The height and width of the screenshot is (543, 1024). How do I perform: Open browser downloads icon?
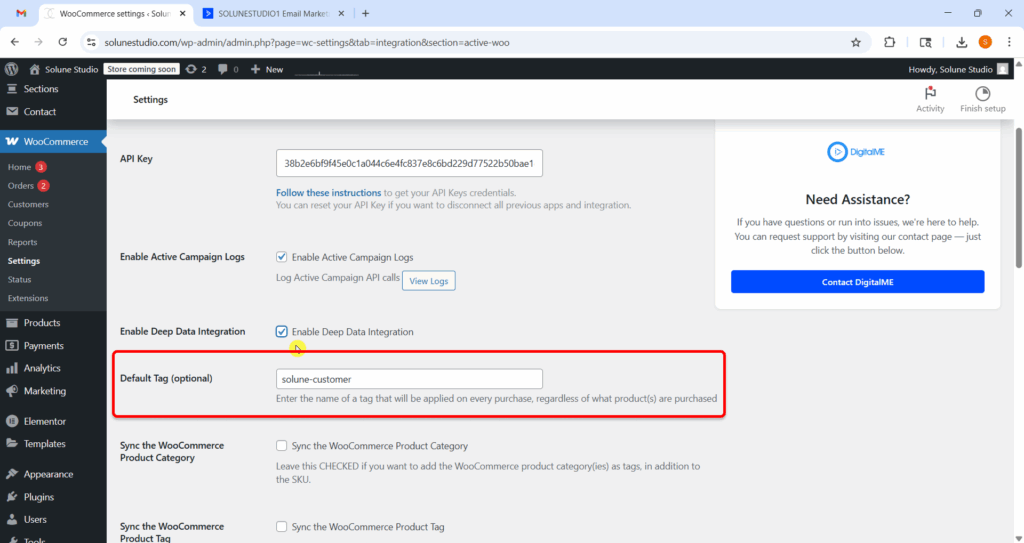click(x=961, y=42)
